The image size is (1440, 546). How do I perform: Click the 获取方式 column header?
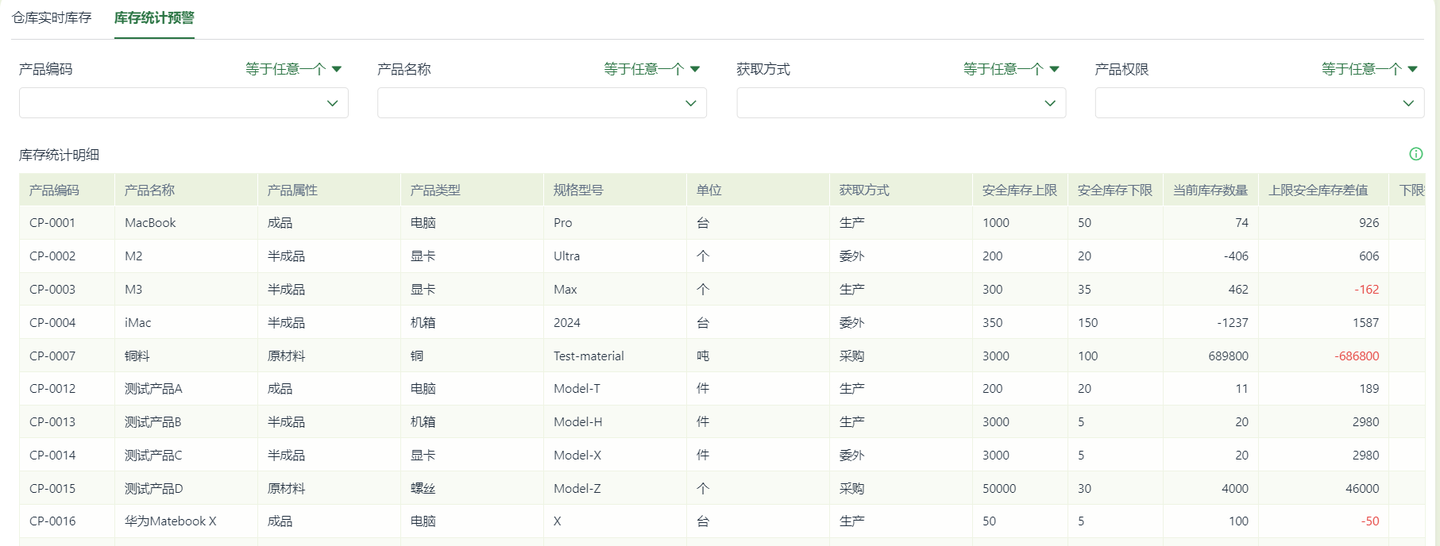tap(864, 190)
